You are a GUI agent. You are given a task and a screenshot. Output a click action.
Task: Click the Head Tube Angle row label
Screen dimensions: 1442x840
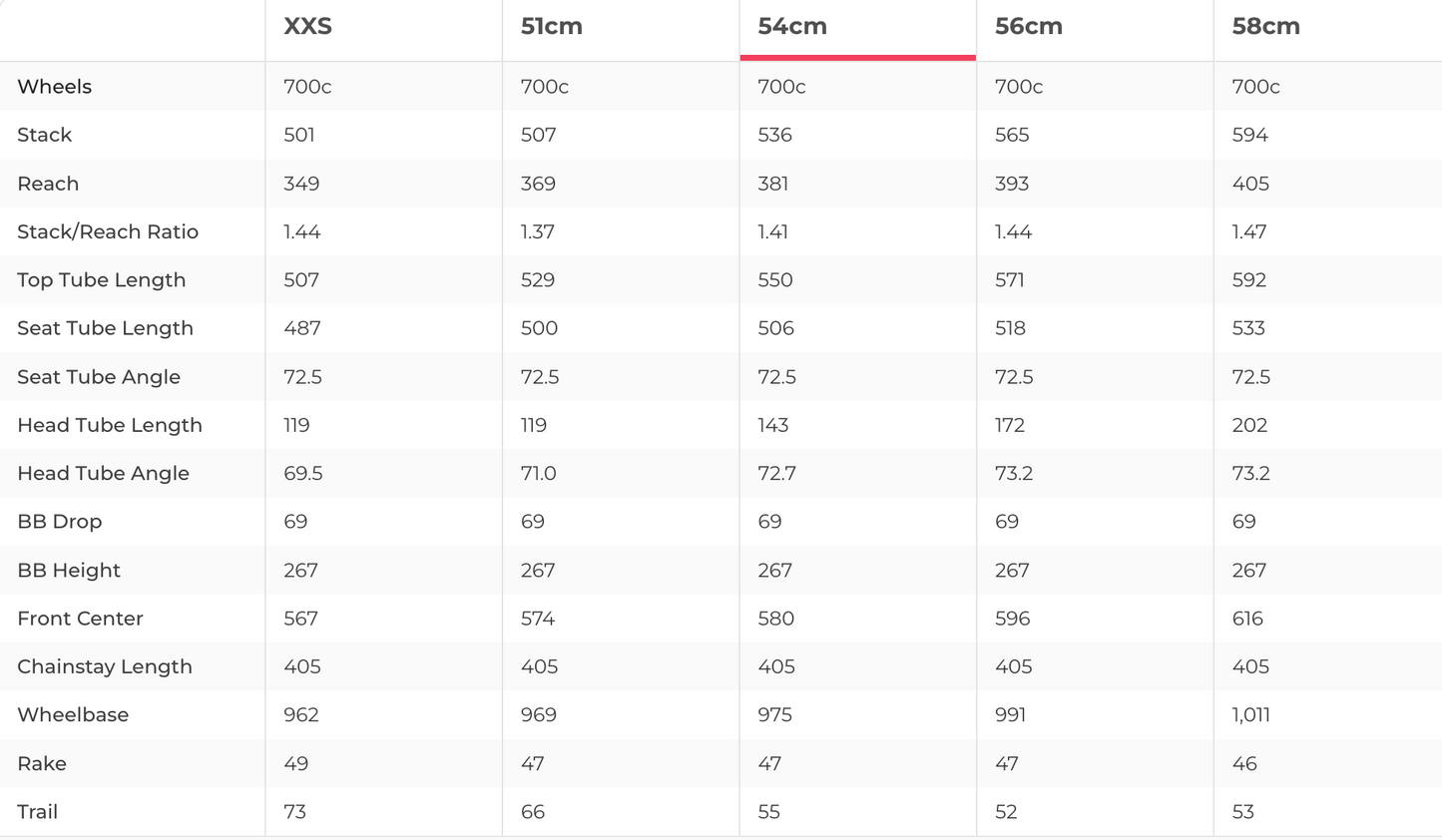point(103,473)
